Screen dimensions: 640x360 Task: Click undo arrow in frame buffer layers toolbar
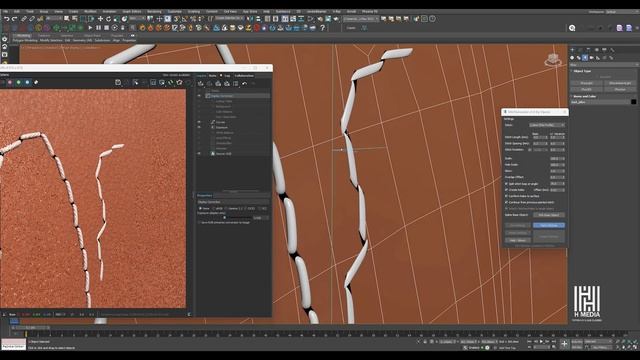244,84
